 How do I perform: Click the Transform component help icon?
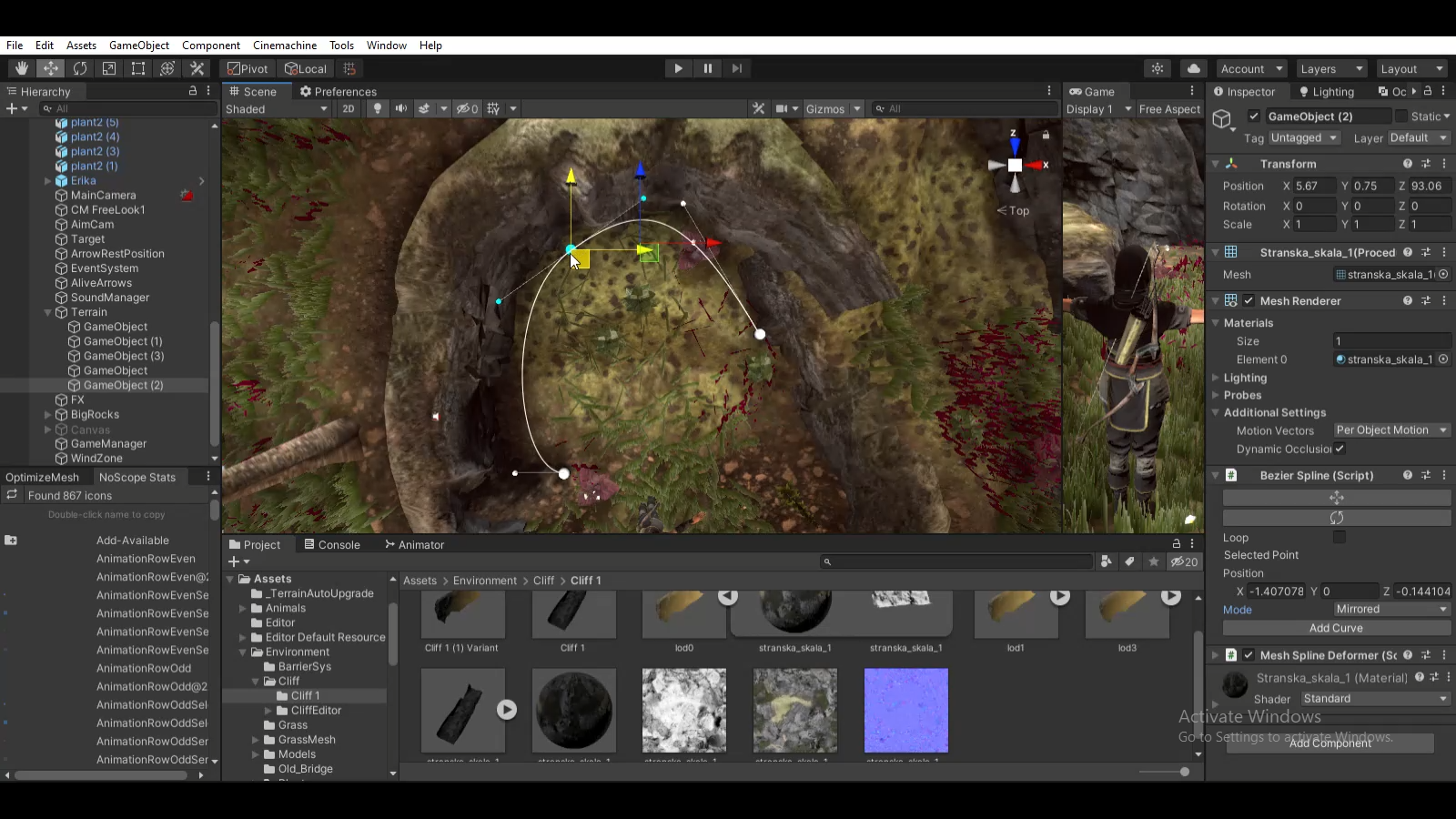coord(1407,164)
